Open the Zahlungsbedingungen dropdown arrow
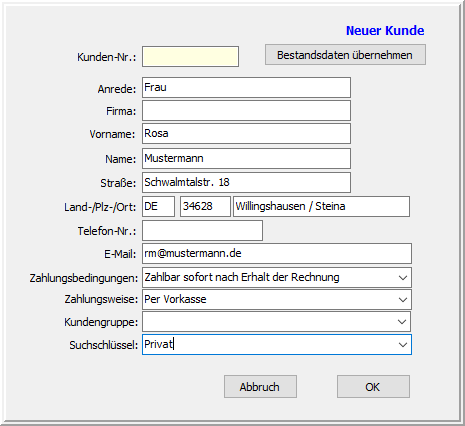Image resolution: width=465 pixels, height=426 pixels. tap(403, 278)
